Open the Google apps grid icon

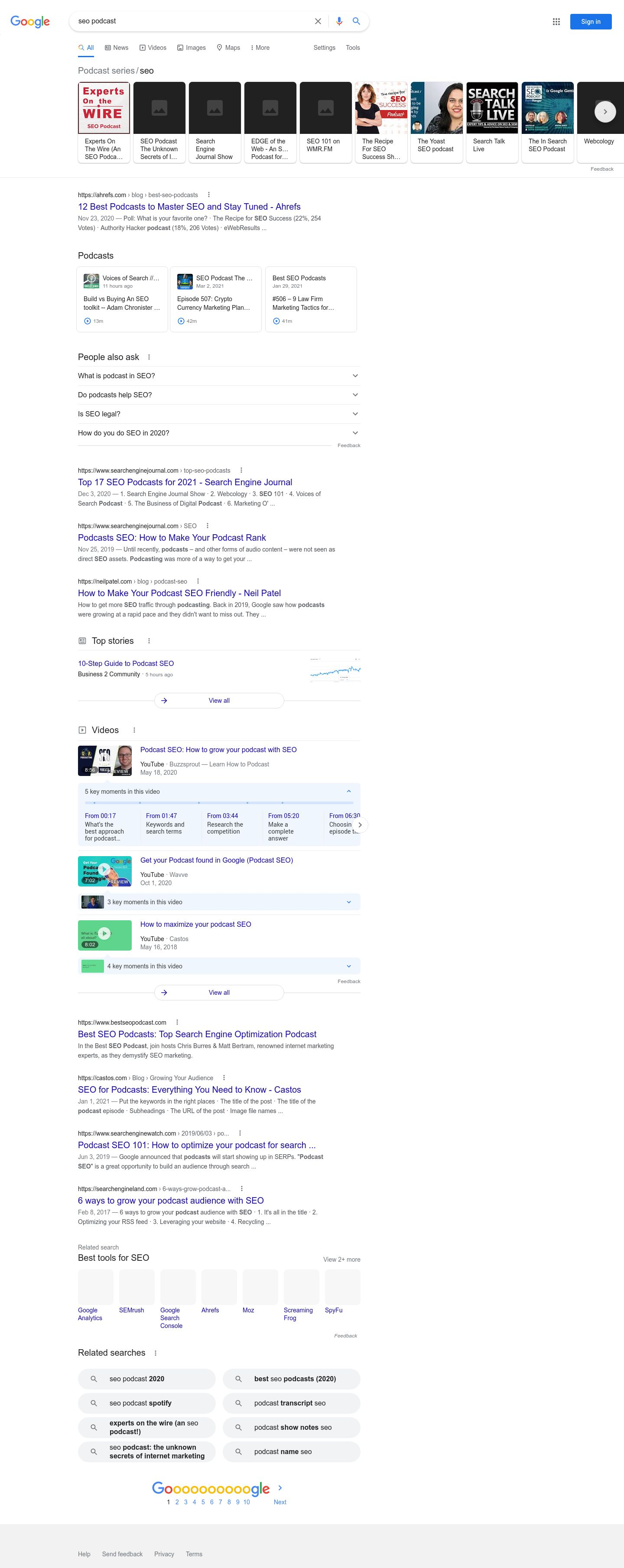pyautogui.click(x=556, y=21)
